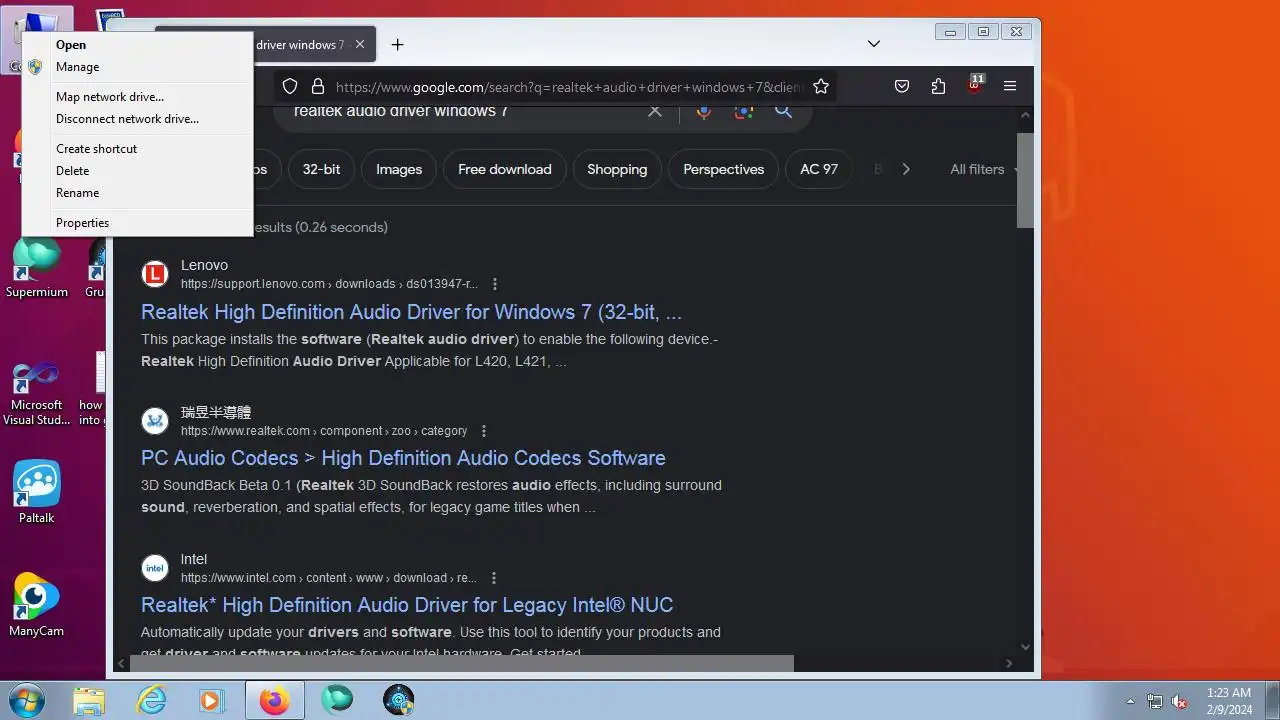Open the Pocket save icon
This screenshot has width=1280, height=720.
pos(902,87)
